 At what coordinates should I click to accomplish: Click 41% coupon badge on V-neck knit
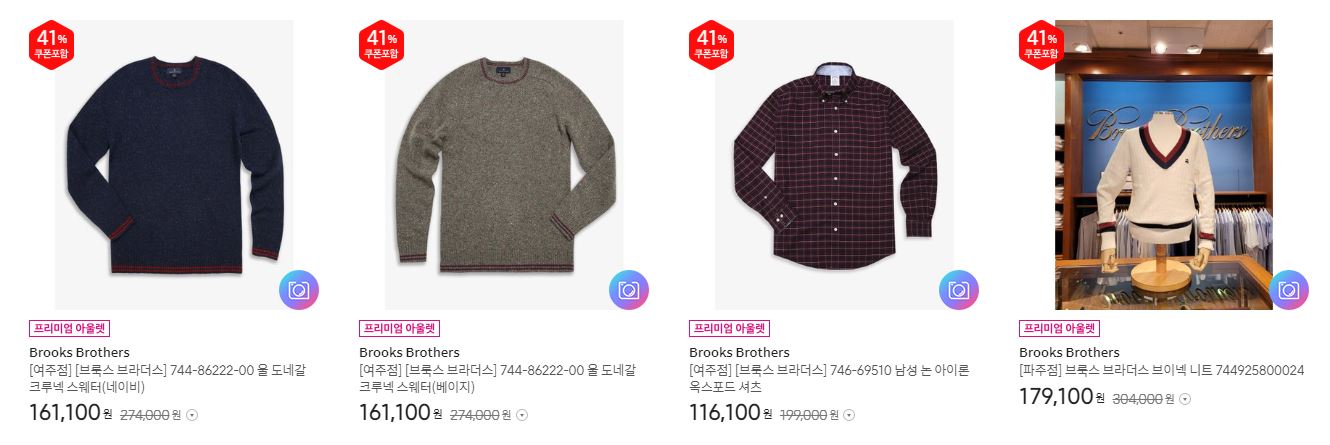1042,45
